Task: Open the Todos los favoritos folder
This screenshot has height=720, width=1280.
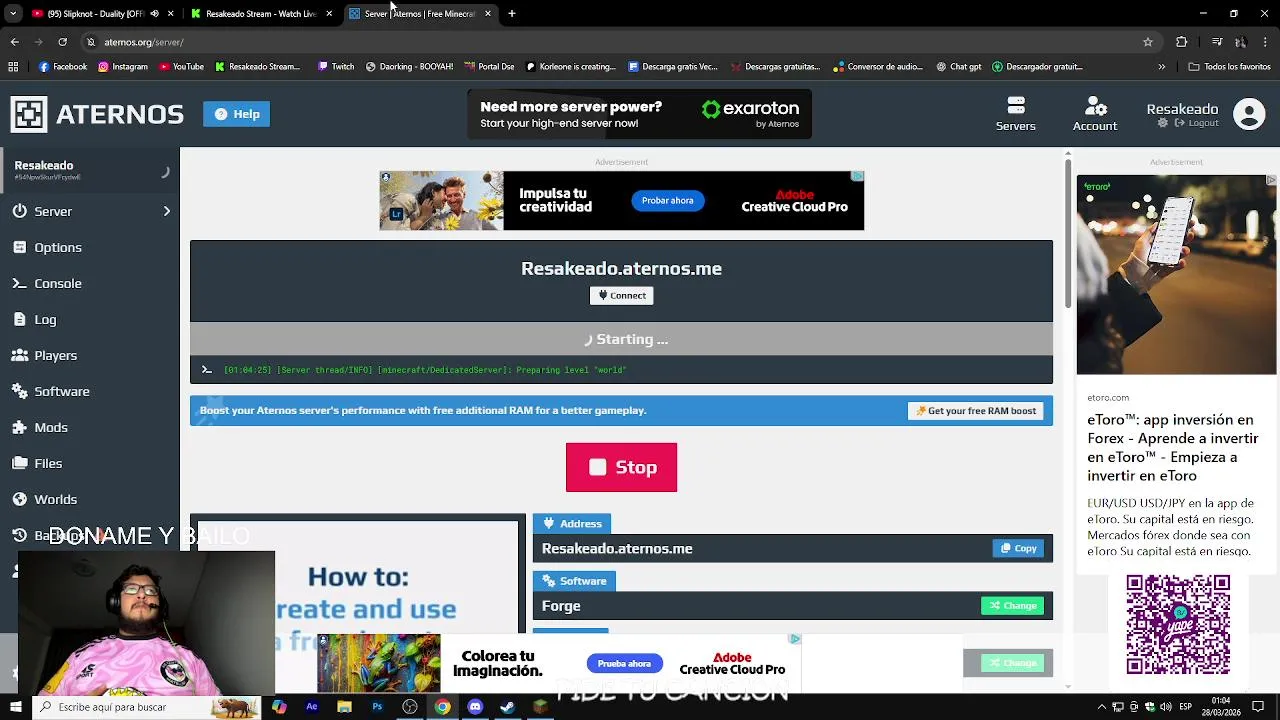Action: [x=1229, y=67]
